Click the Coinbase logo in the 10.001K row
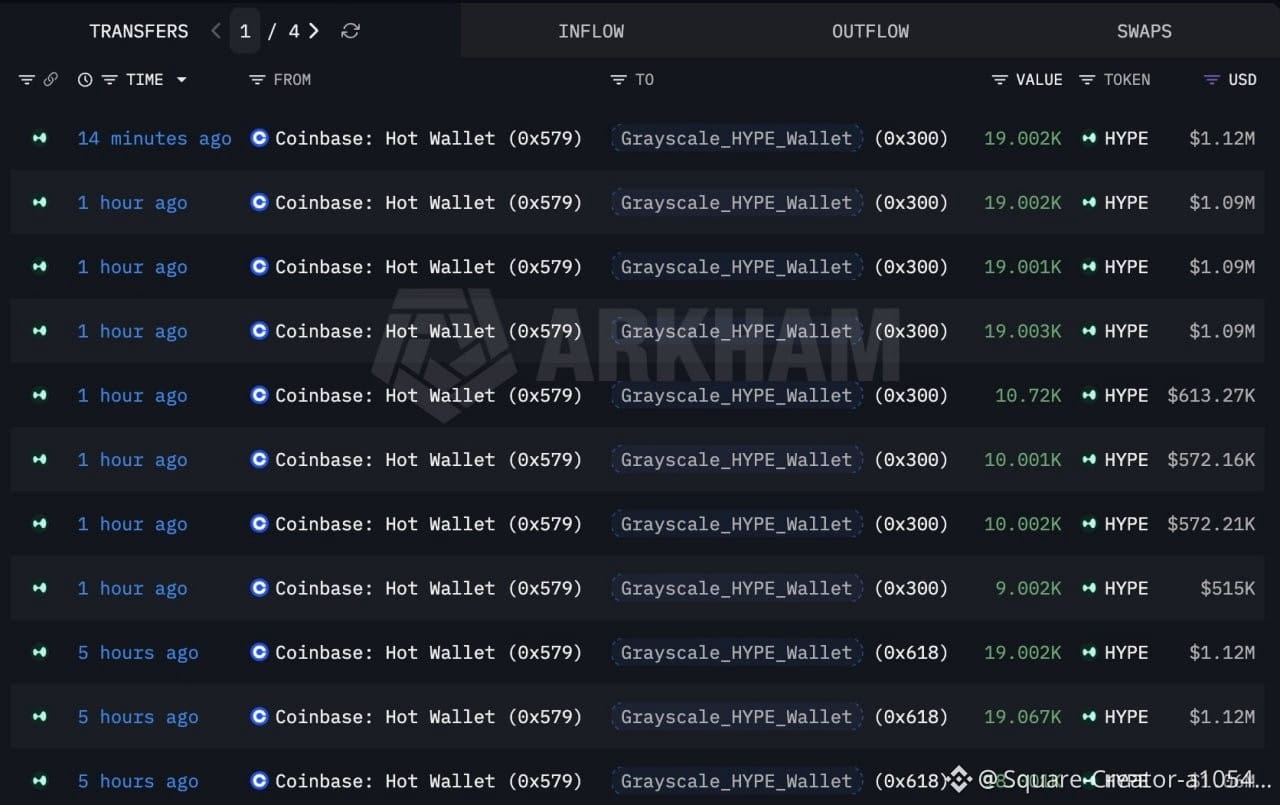This screenshot has height=805, width=1280. tap(259, 459)
